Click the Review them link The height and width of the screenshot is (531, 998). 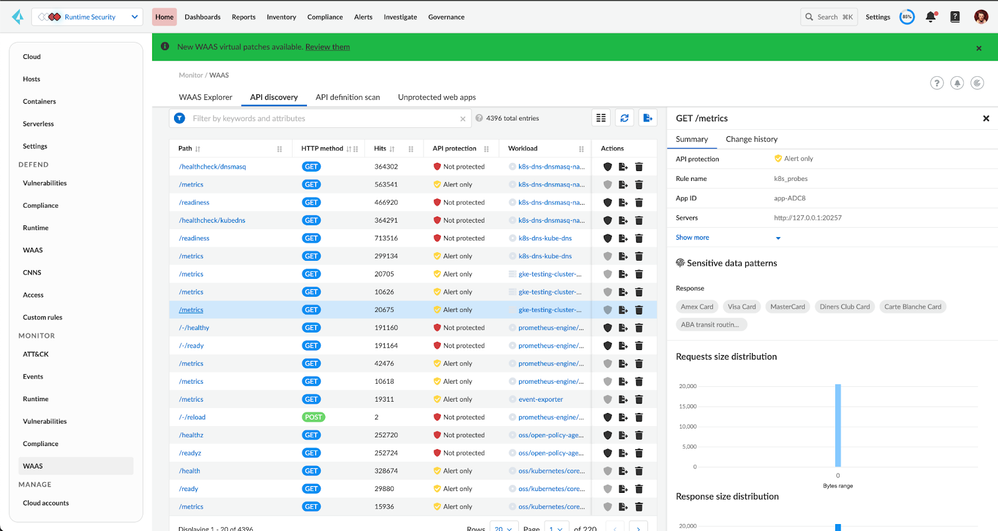(327, 47)
